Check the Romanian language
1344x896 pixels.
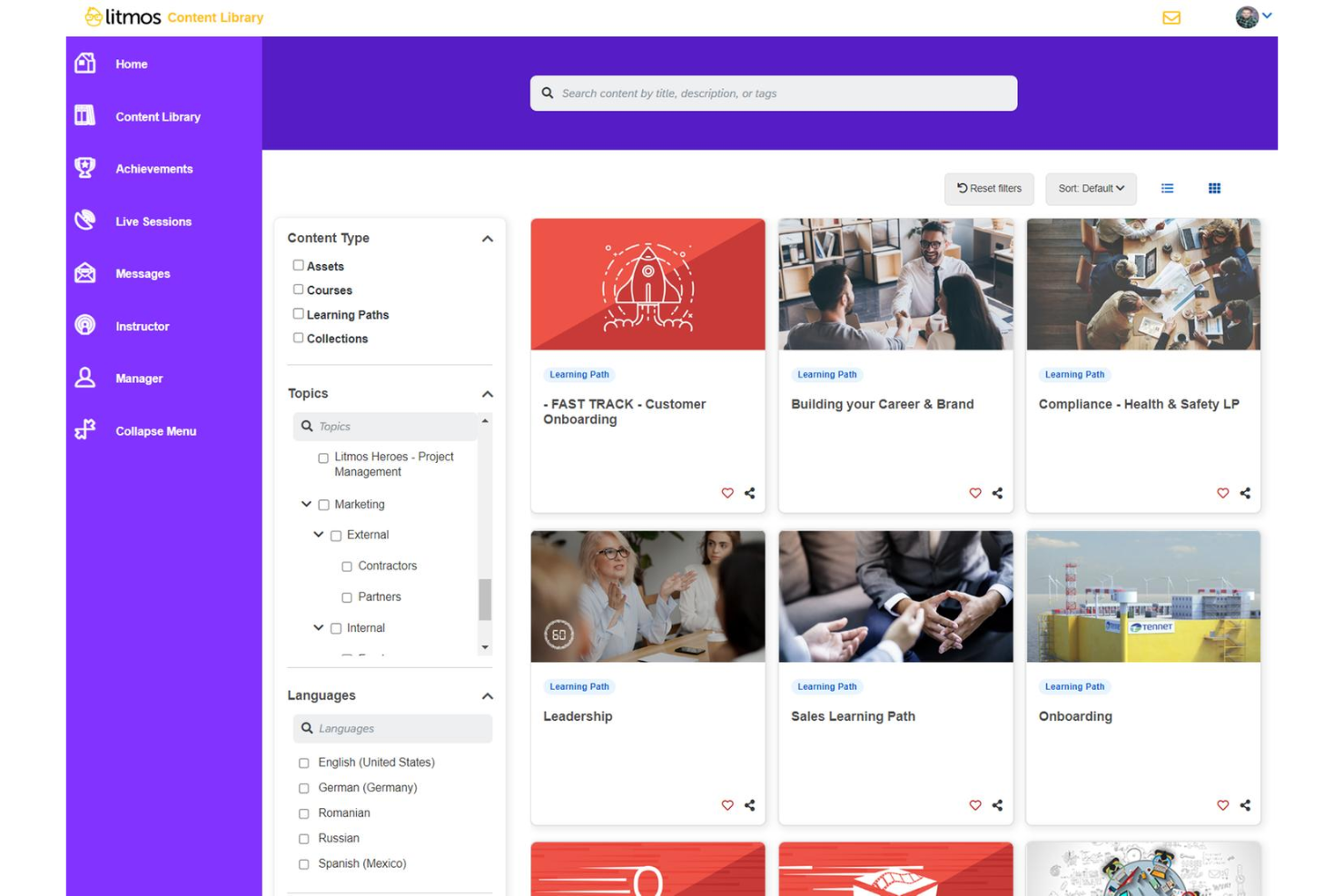click(304, 813)
